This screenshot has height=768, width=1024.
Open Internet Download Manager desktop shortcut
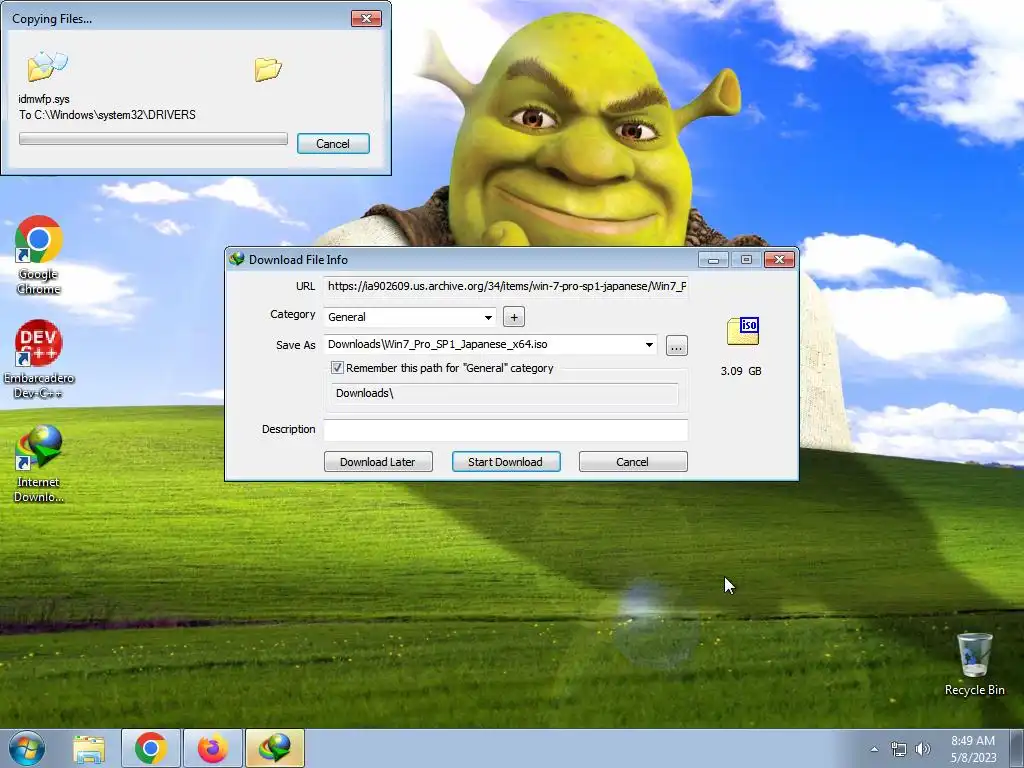(x=39, y=464)
